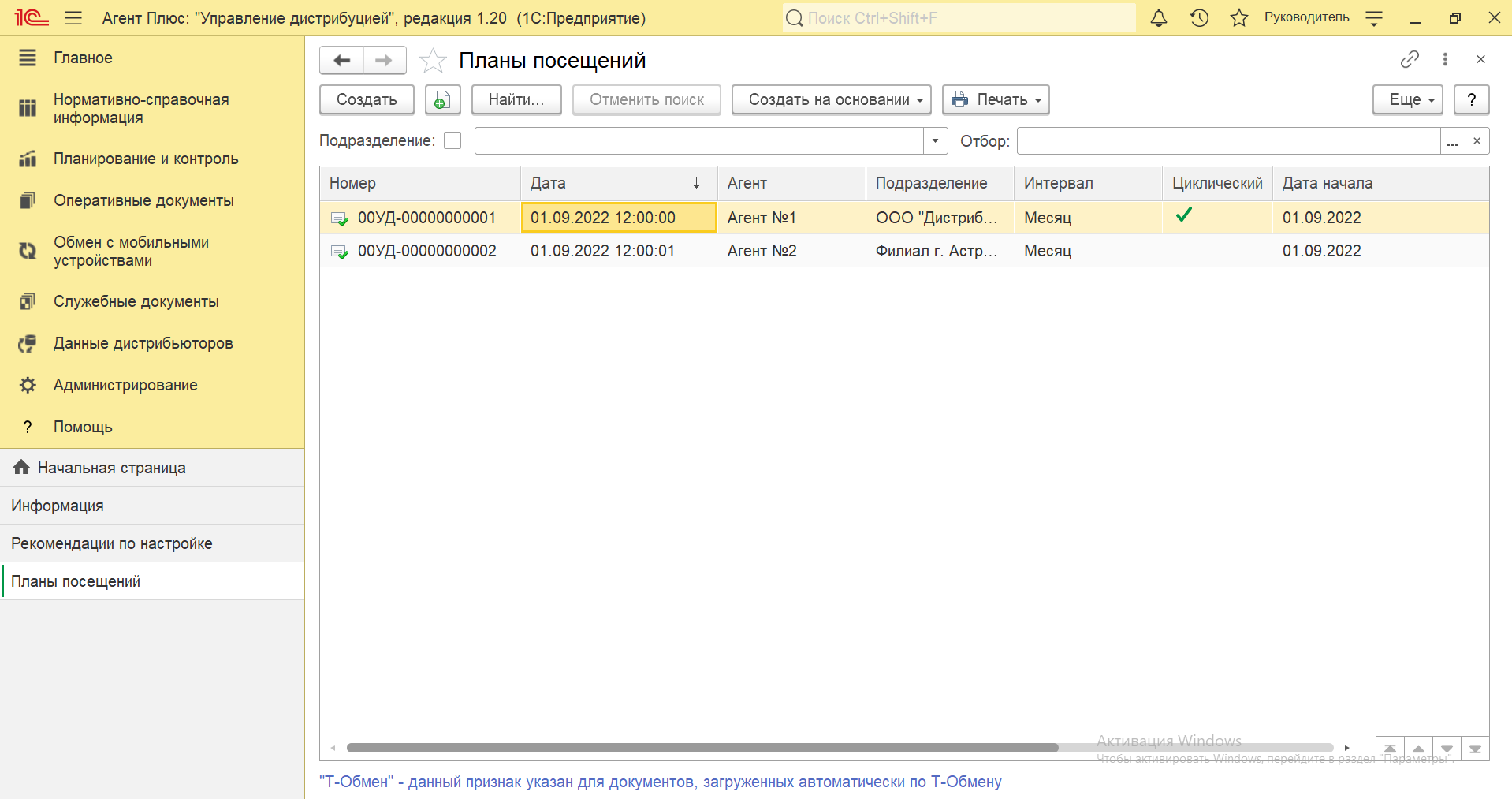
Task: Click the Циклический checkmark of first row
Action: (1183, 215)
